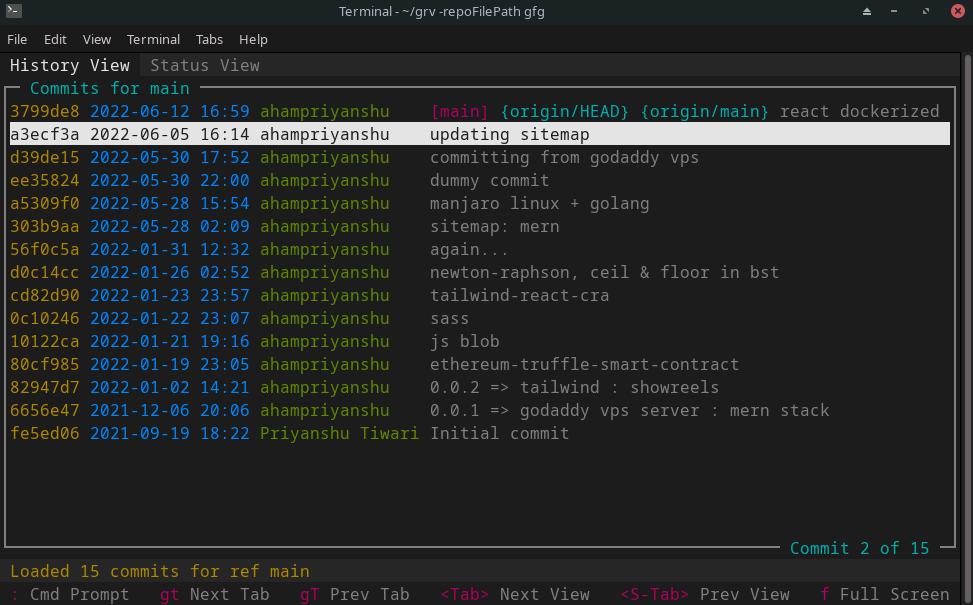
Task: Open the Tabs menu
Action: coord(209,39)
